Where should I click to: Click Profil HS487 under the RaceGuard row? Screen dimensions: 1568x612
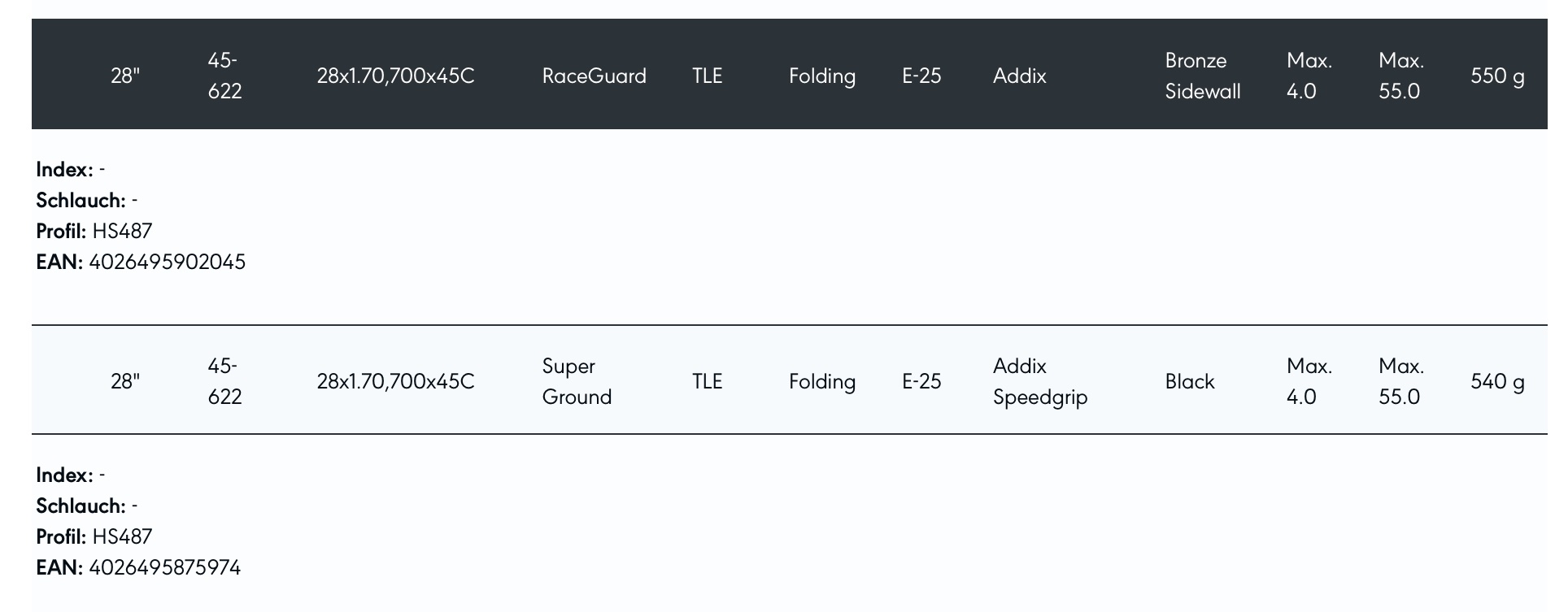coord(122,231)
